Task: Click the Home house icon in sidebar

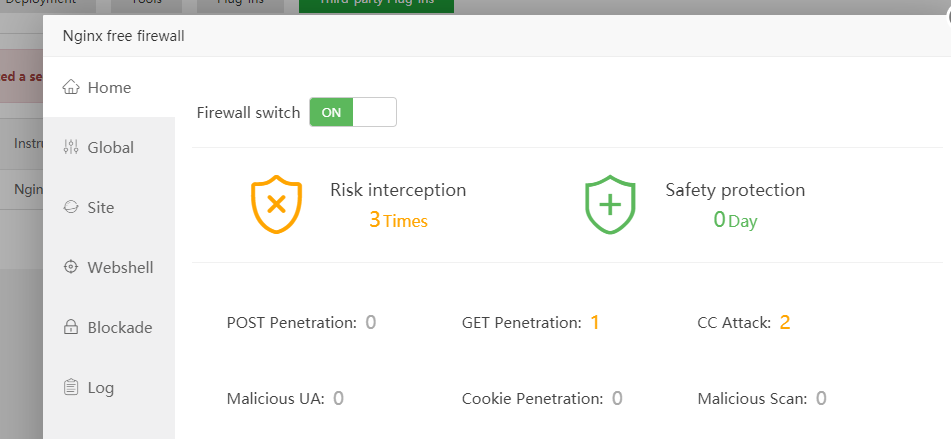Action: (71, 88)
